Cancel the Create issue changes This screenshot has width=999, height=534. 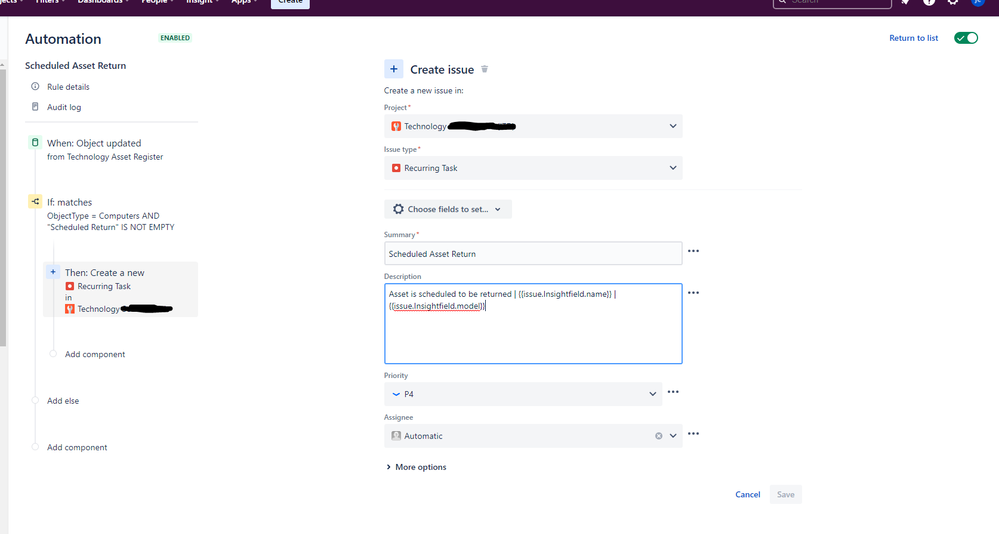click(747, 494)
